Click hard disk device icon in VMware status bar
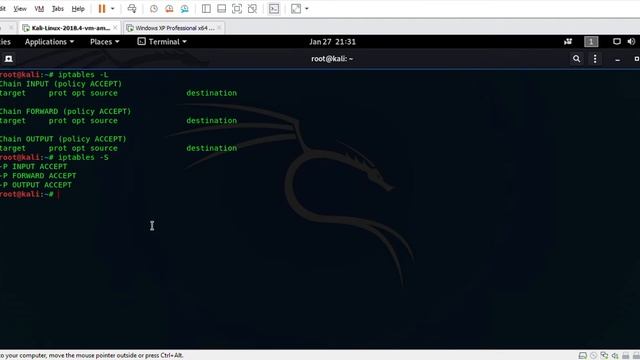The image size is (640, 360). 583,356
